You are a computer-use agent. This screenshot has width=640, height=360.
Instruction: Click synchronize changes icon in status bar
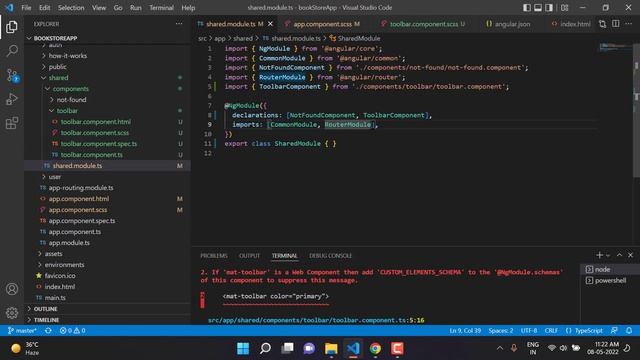click(48, 330)
